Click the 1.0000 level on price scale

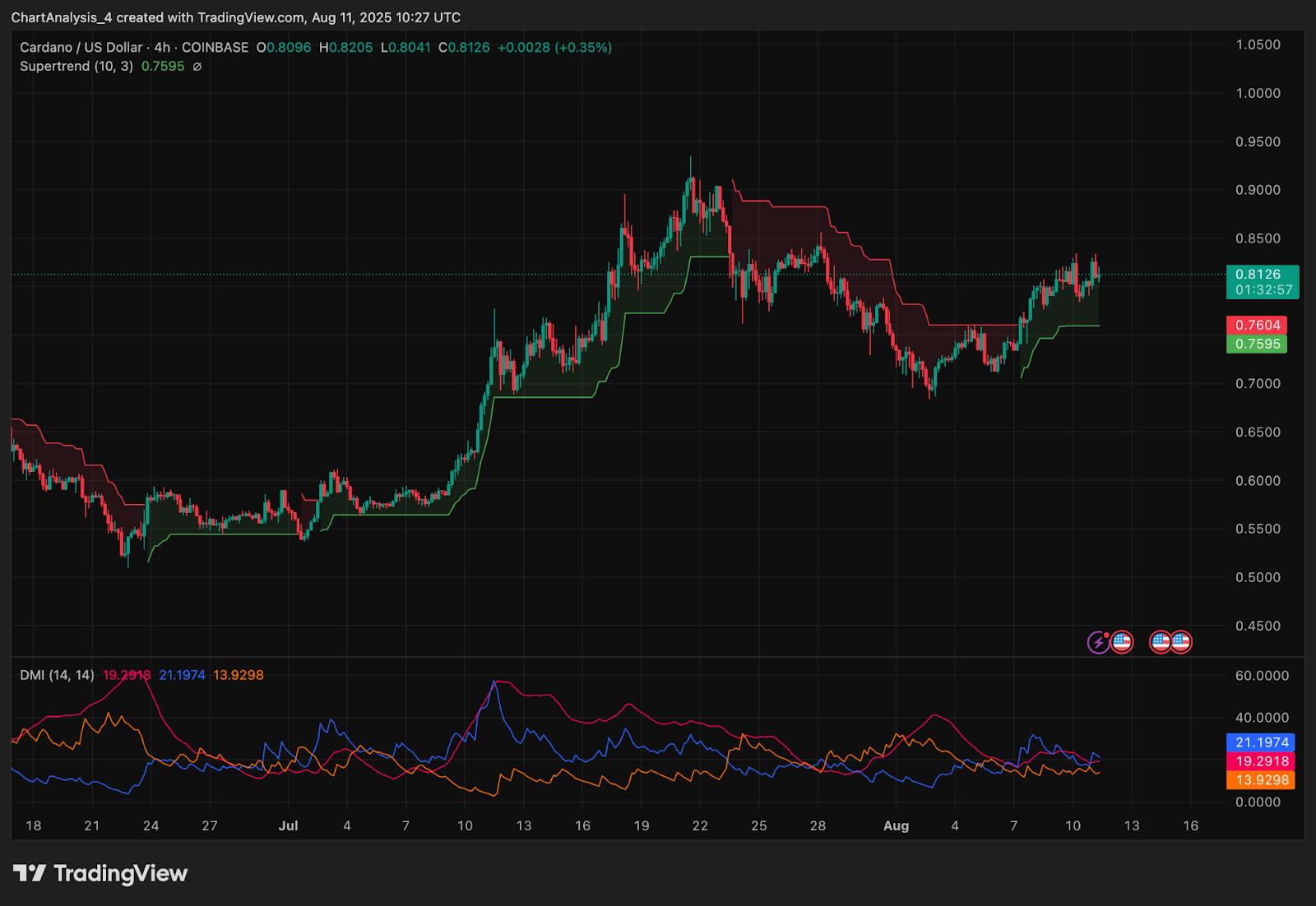(1258, 93)
